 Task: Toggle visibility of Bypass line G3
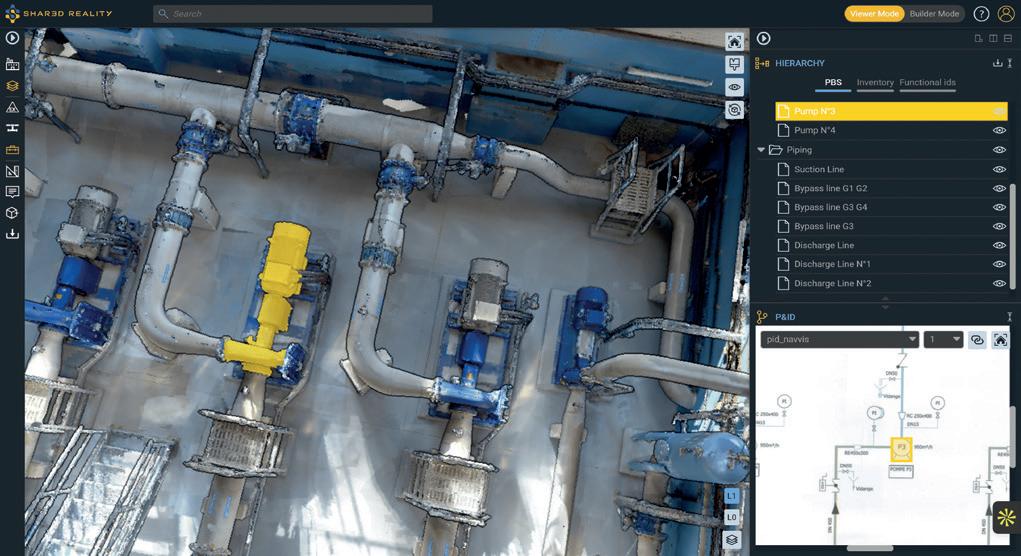pos(999,226)
